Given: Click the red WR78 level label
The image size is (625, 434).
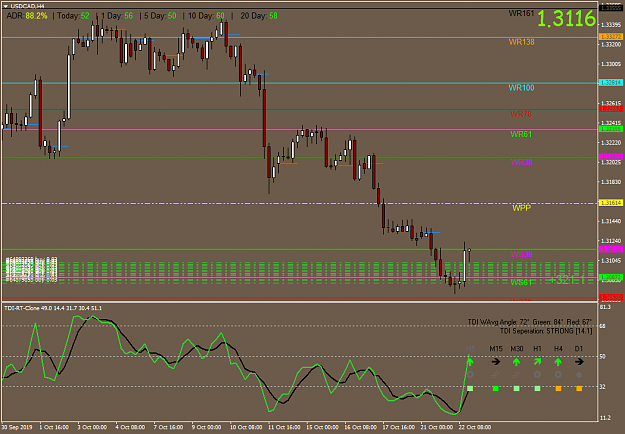Looking at the screenshot, I should coord(521,114).
